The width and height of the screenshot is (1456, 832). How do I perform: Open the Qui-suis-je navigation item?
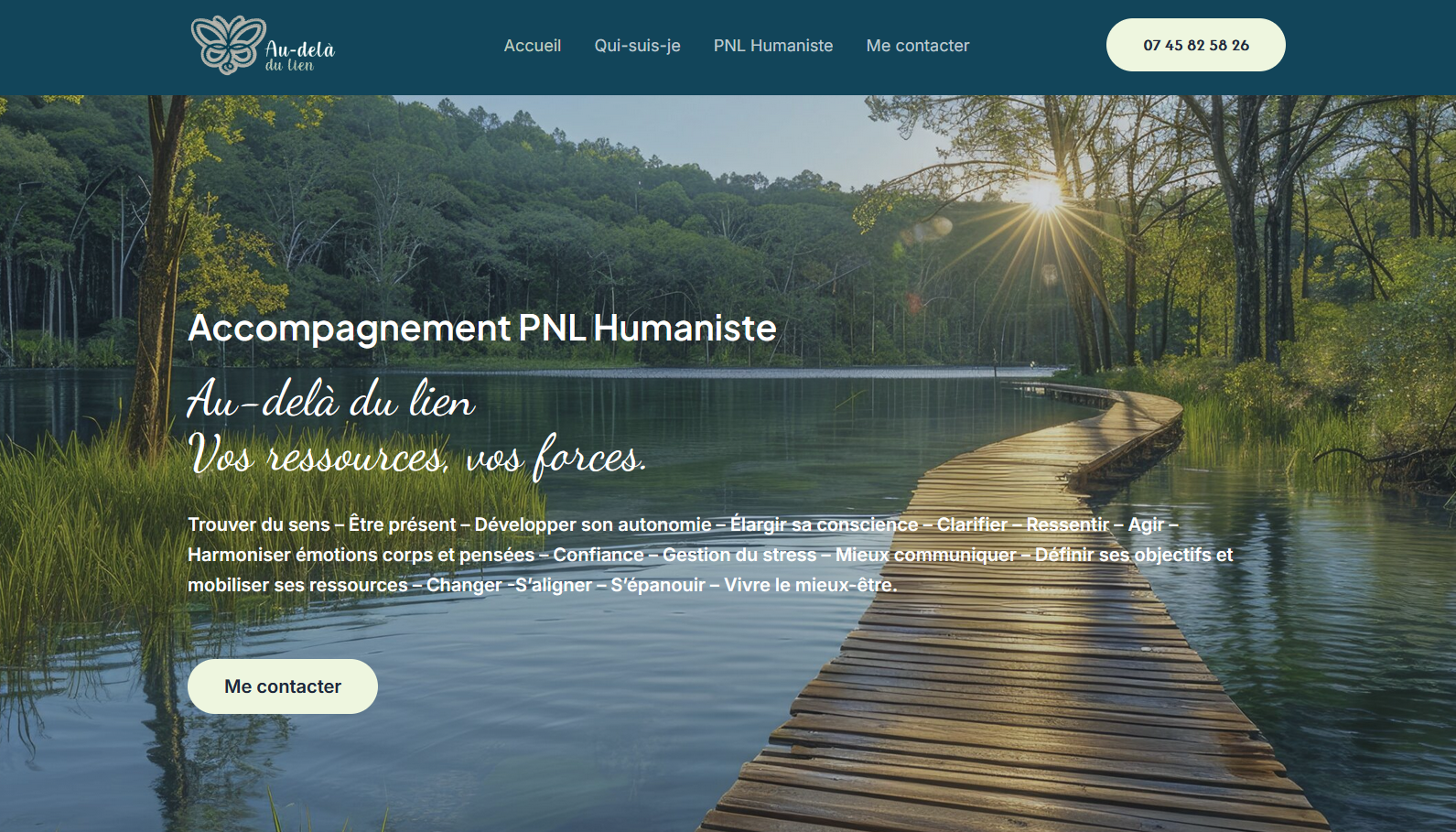pos(637,46)
